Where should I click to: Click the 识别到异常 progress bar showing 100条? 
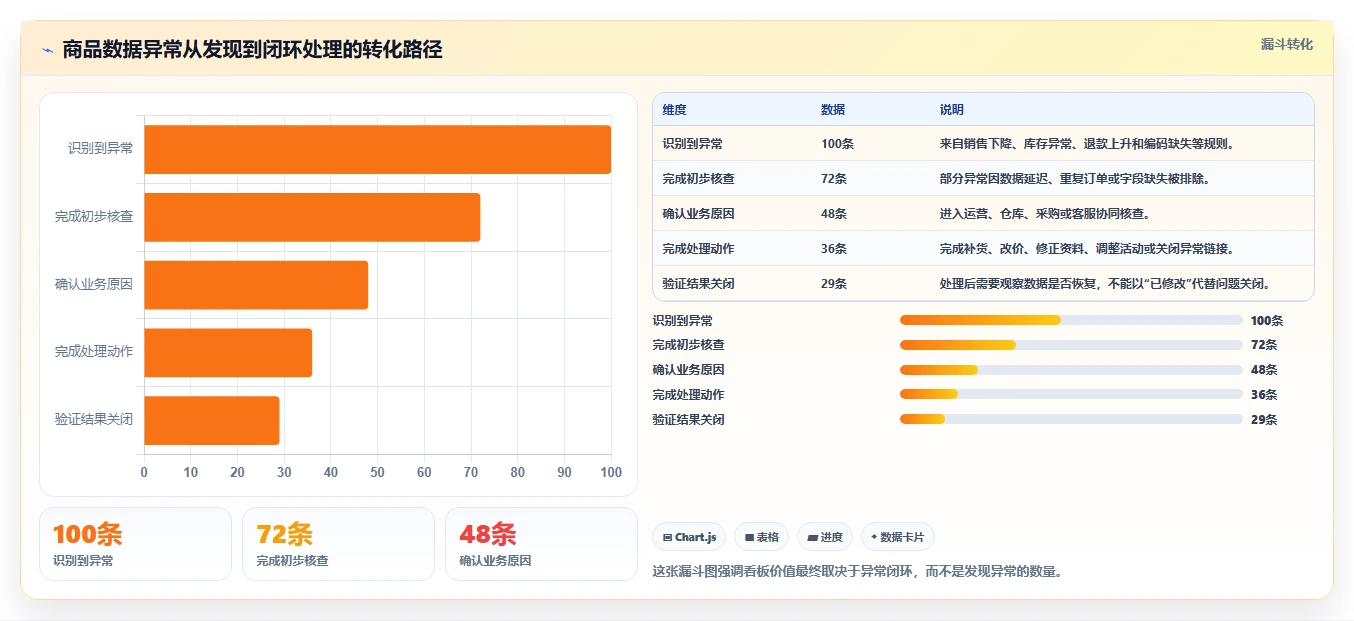[1071, 320]
